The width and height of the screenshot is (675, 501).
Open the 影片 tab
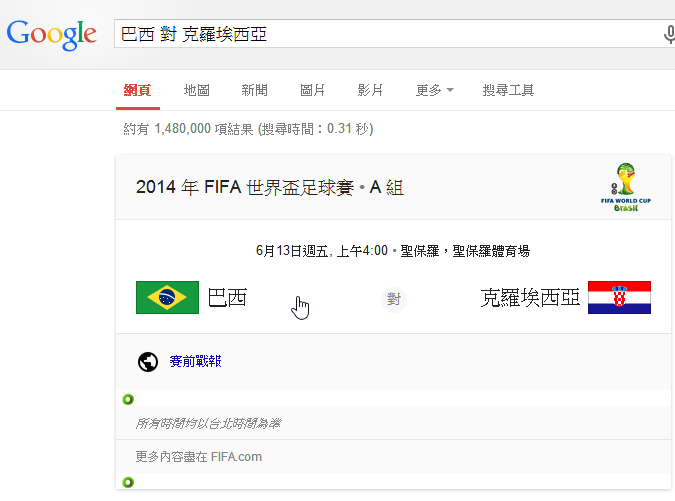coord(370,90)
